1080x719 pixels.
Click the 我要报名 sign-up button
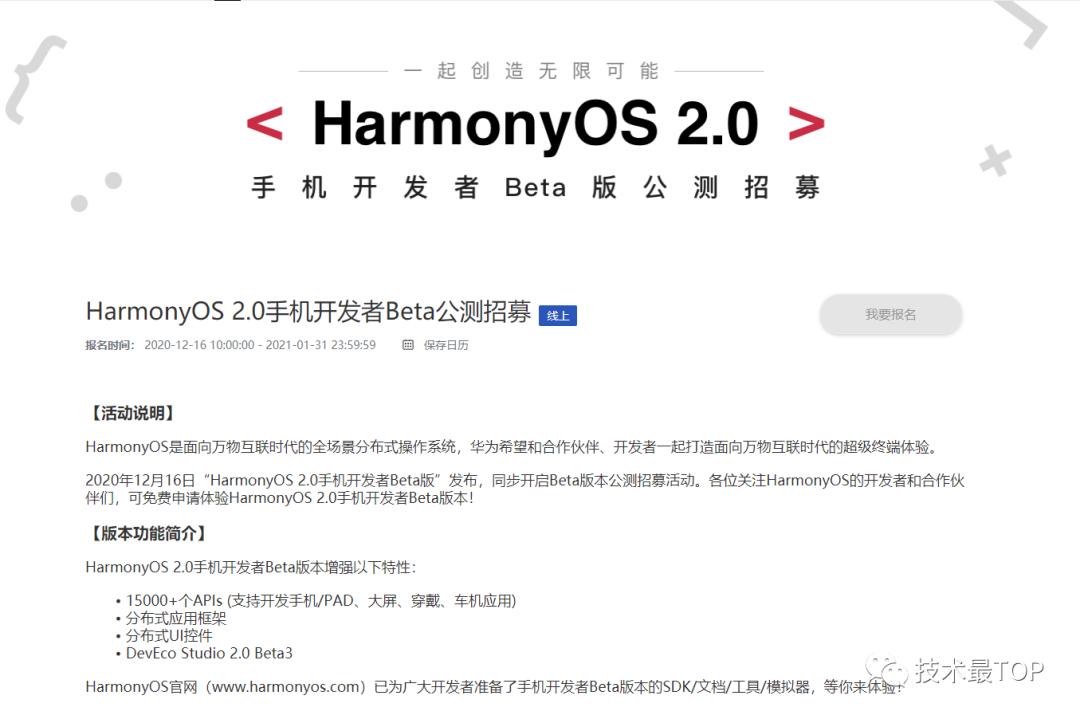[891, 315]
